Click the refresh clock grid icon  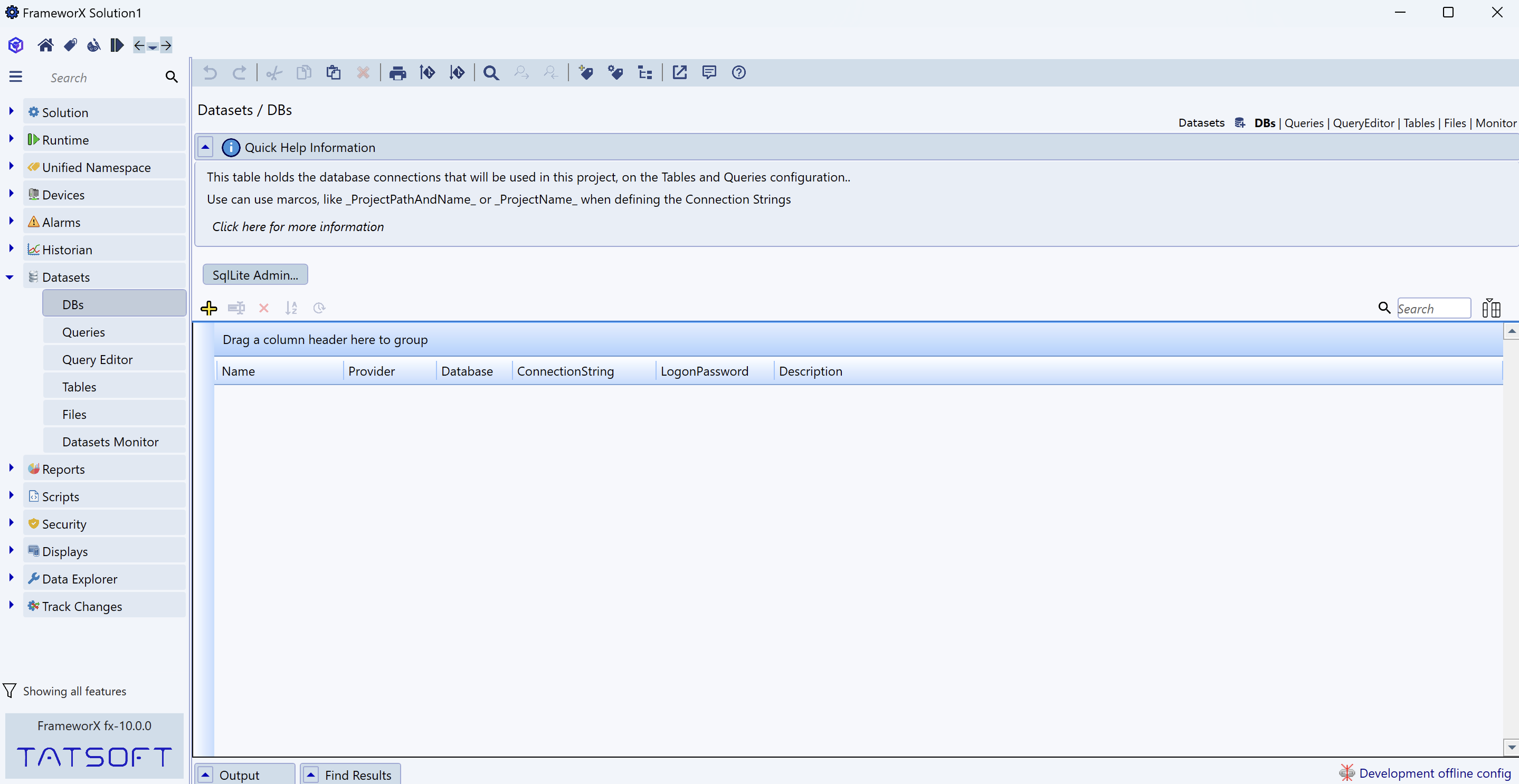319,308
